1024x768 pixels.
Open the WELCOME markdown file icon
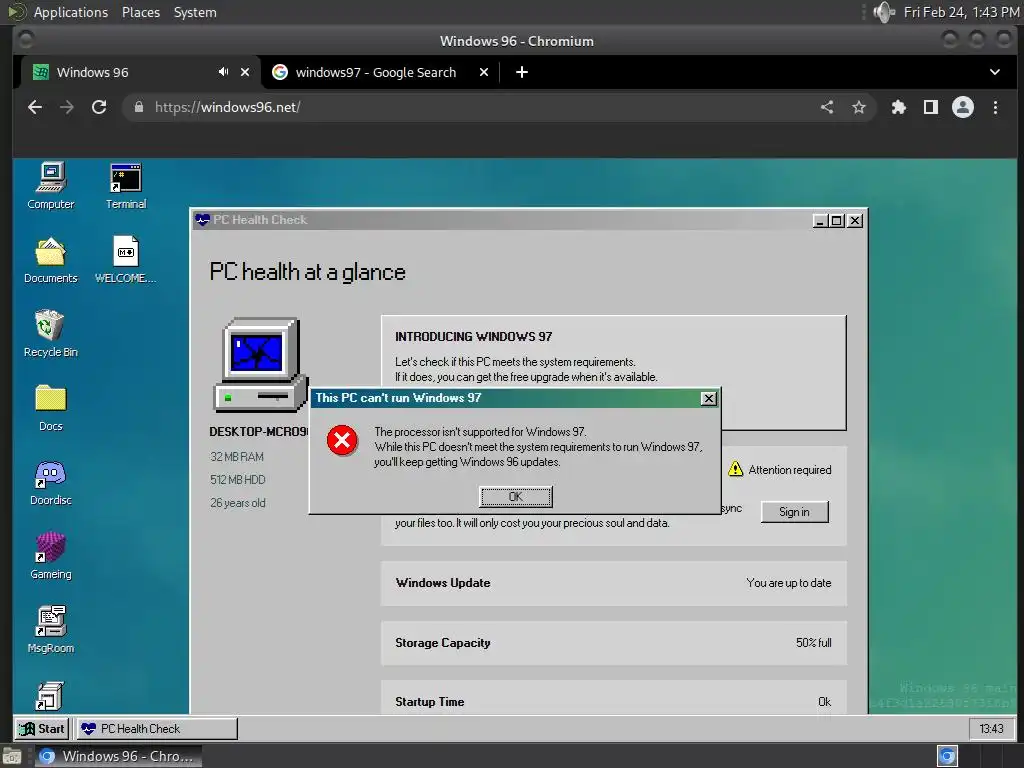click(126, 259)
